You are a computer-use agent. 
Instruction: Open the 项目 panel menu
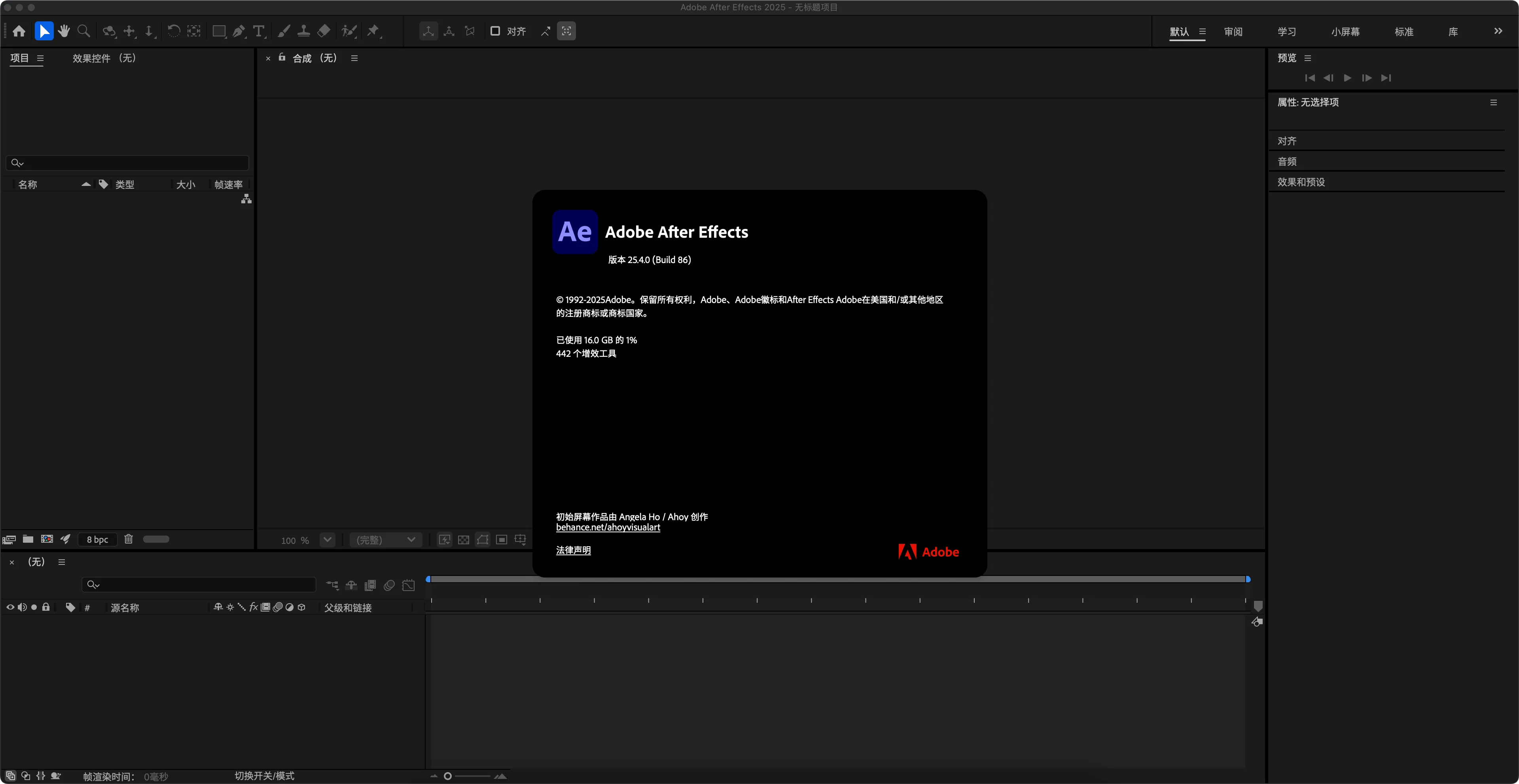coord(40,59)
